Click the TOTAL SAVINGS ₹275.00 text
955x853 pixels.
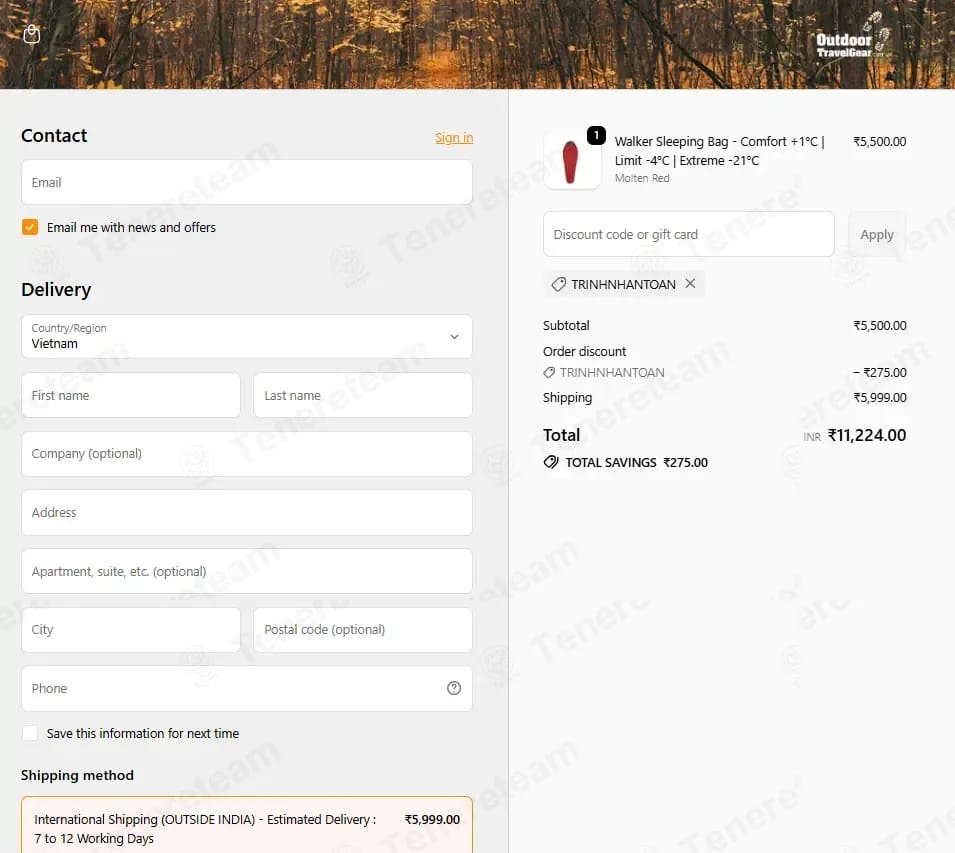(x=636, y=463)
